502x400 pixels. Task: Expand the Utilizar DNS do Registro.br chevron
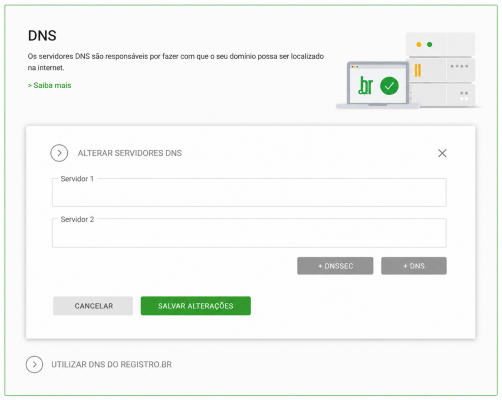(x=34, y=364)
